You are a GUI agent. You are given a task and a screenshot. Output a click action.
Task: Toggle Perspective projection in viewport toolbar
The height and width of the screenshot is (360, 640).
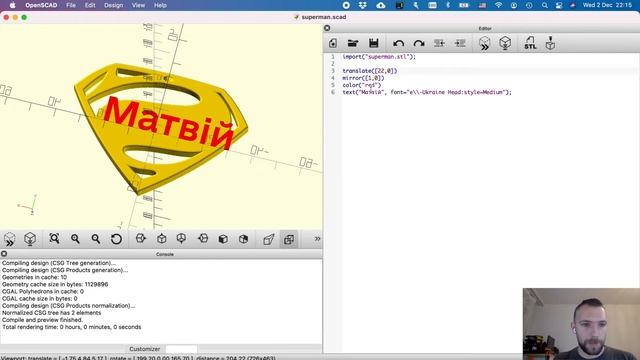tap(269, 239)
